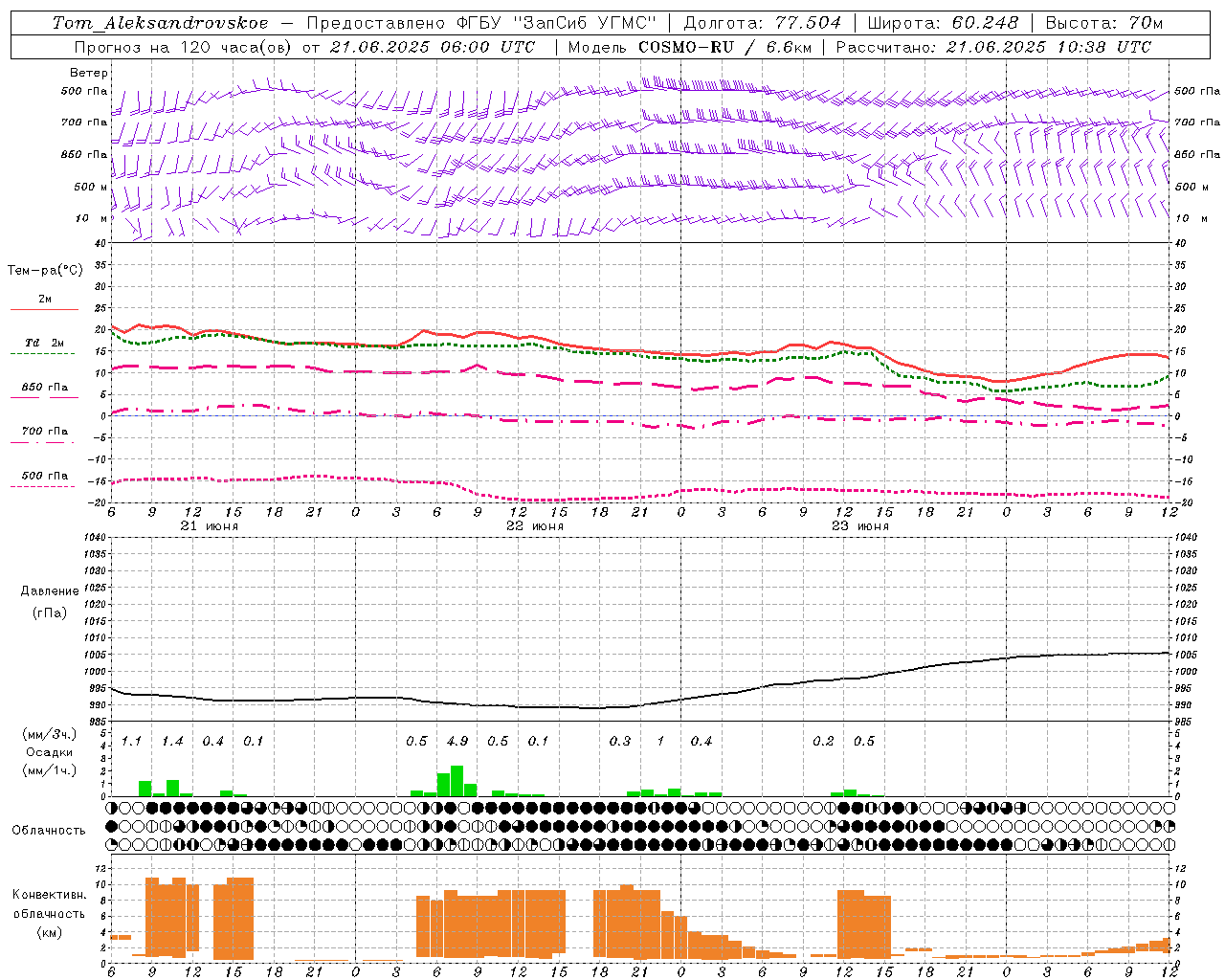Image resolution: width=1225 pixels, height=980 pixels.
Task: Click the 1.1 precipitation total
Action: pos(131,742)
